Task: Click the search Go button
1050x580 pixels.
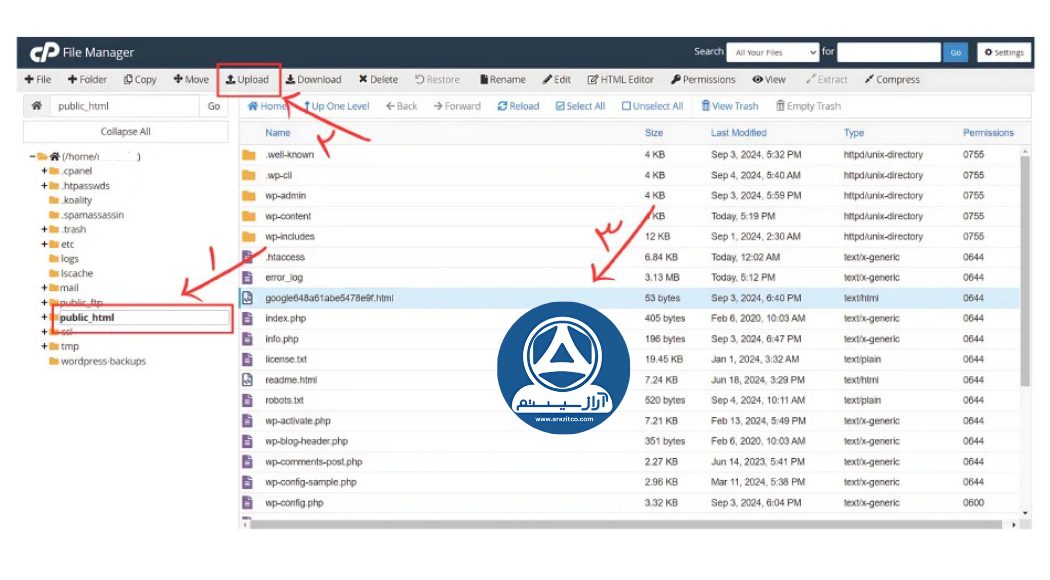Action: coord(956,52)
